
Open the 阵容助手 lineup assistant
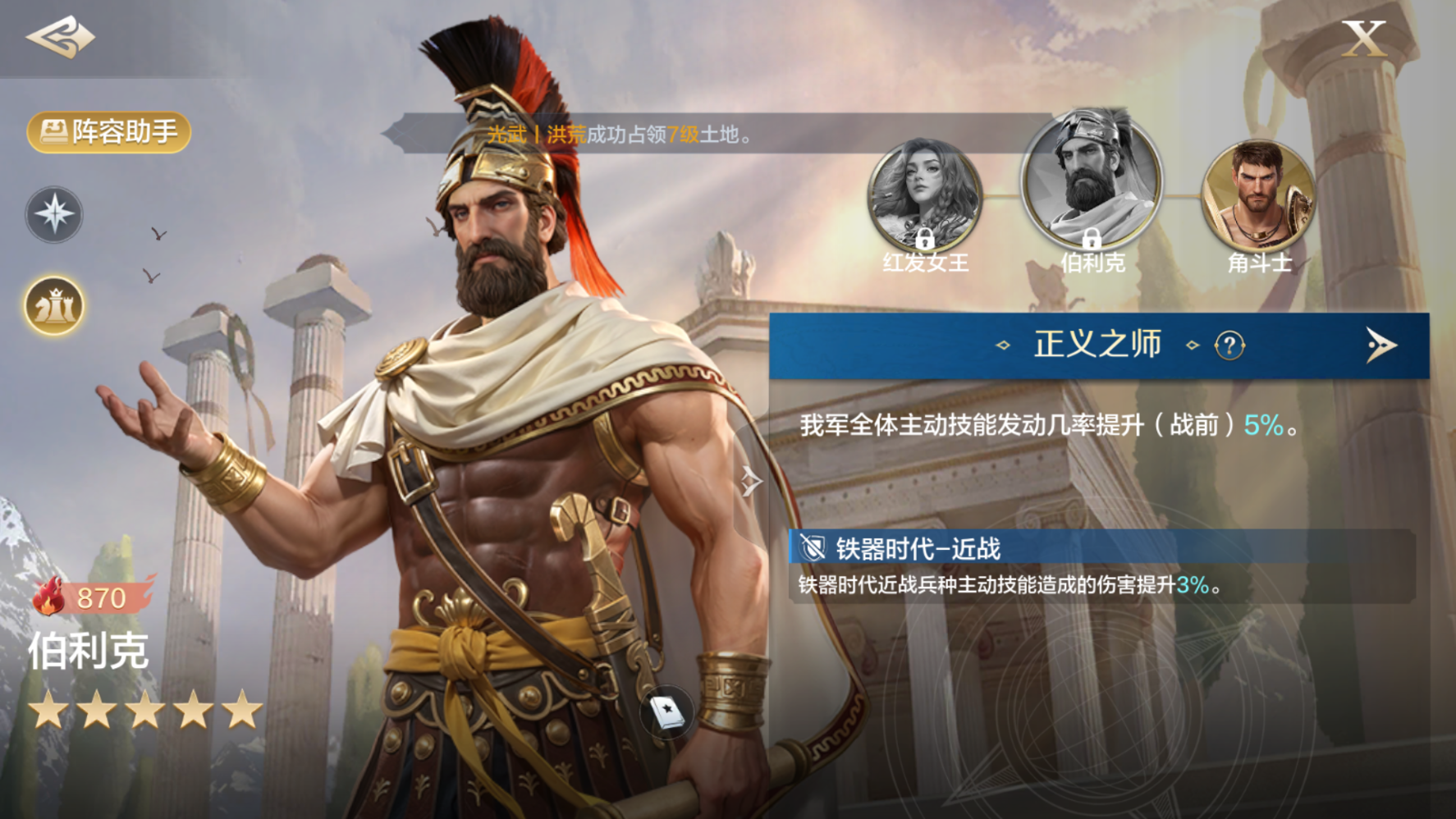pyautogui.click(x=109, y=132)
